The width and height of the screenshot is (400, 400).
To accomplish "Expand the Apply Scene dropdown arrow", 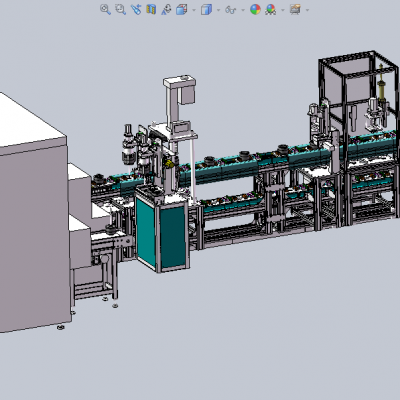I will [283, 10].
